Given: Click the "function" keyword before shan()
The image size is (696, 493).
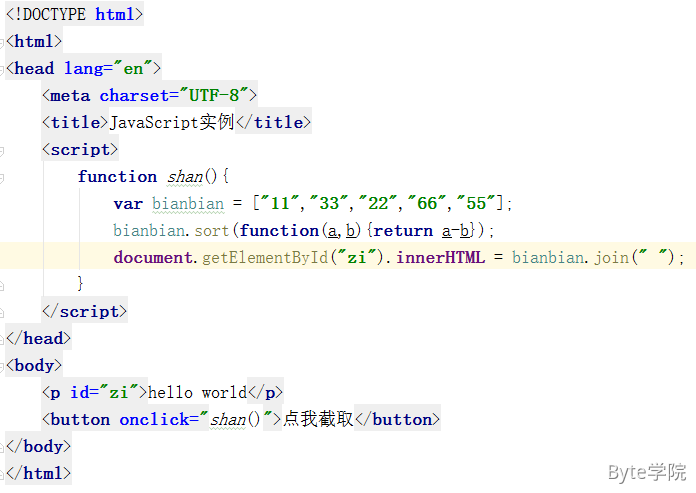Looking at the screenshot, I should (x=117, y=177).
